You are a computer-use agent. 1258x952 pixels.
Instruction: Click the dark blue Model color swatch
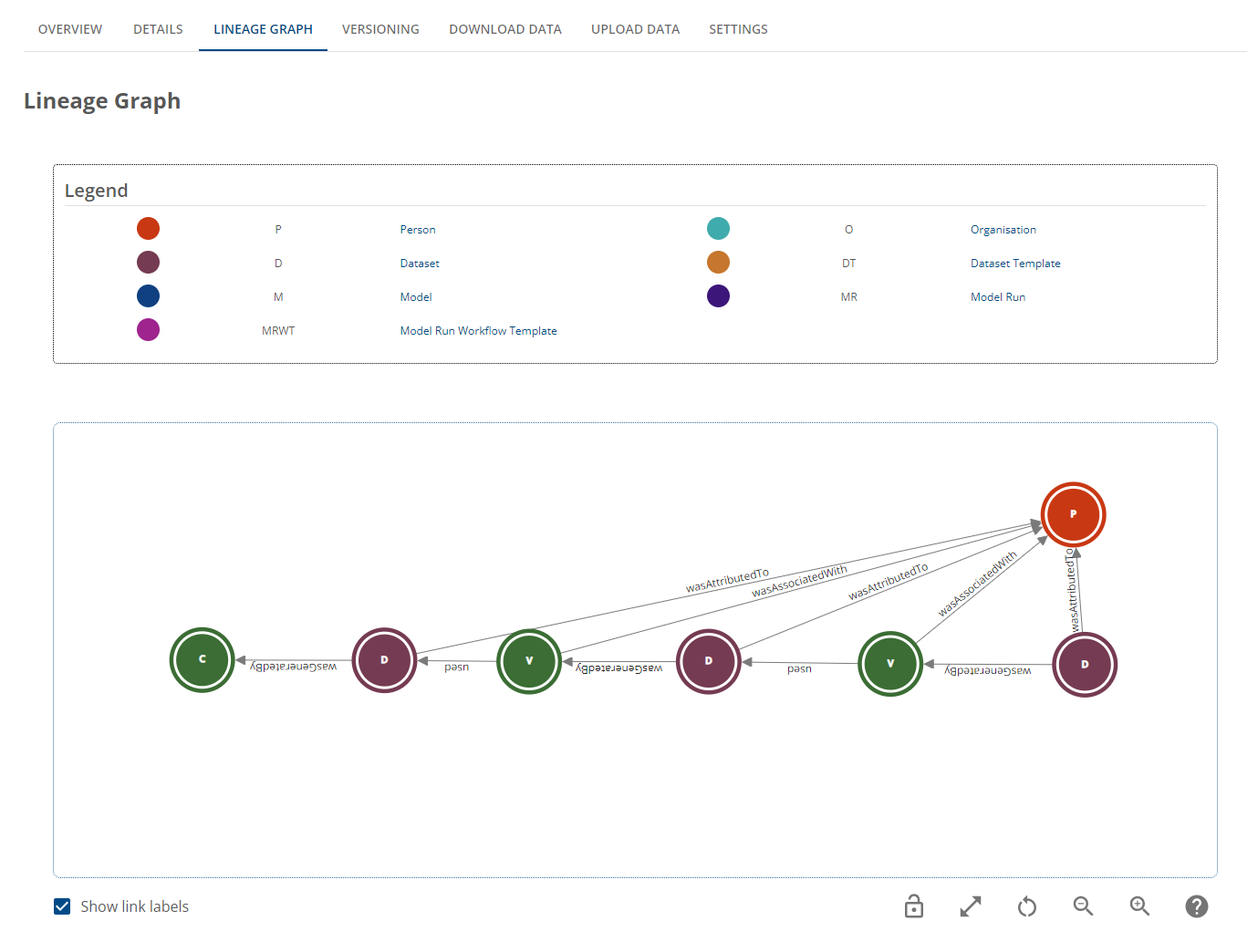[148, 296]
